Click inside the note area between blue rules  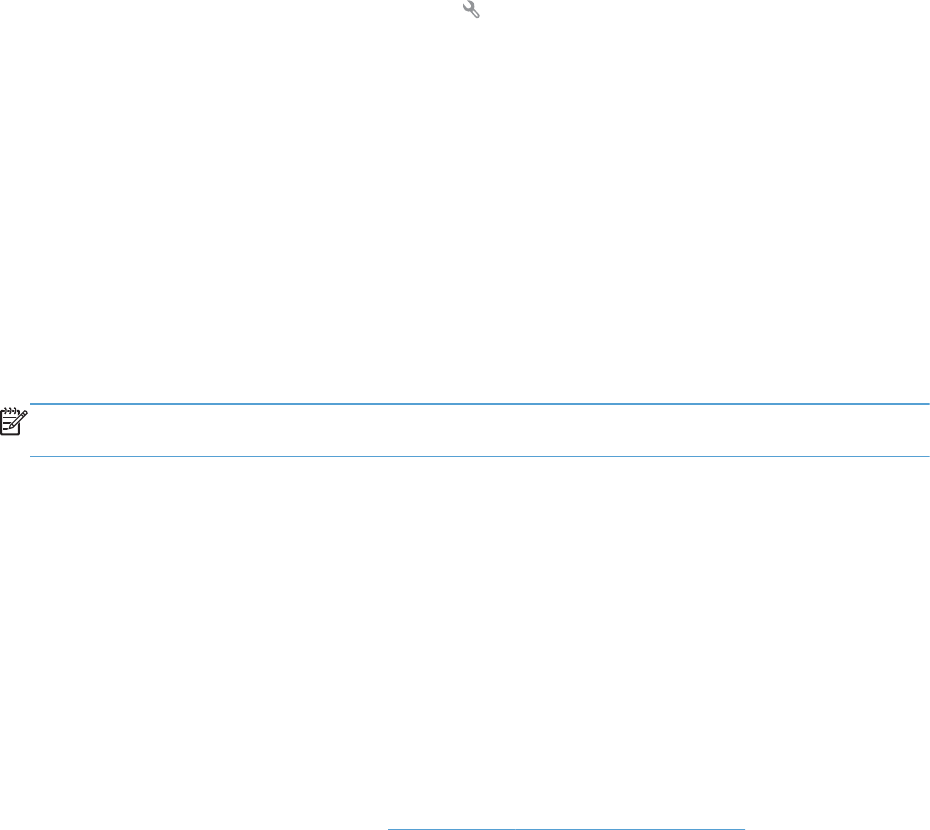coord(479,430)
